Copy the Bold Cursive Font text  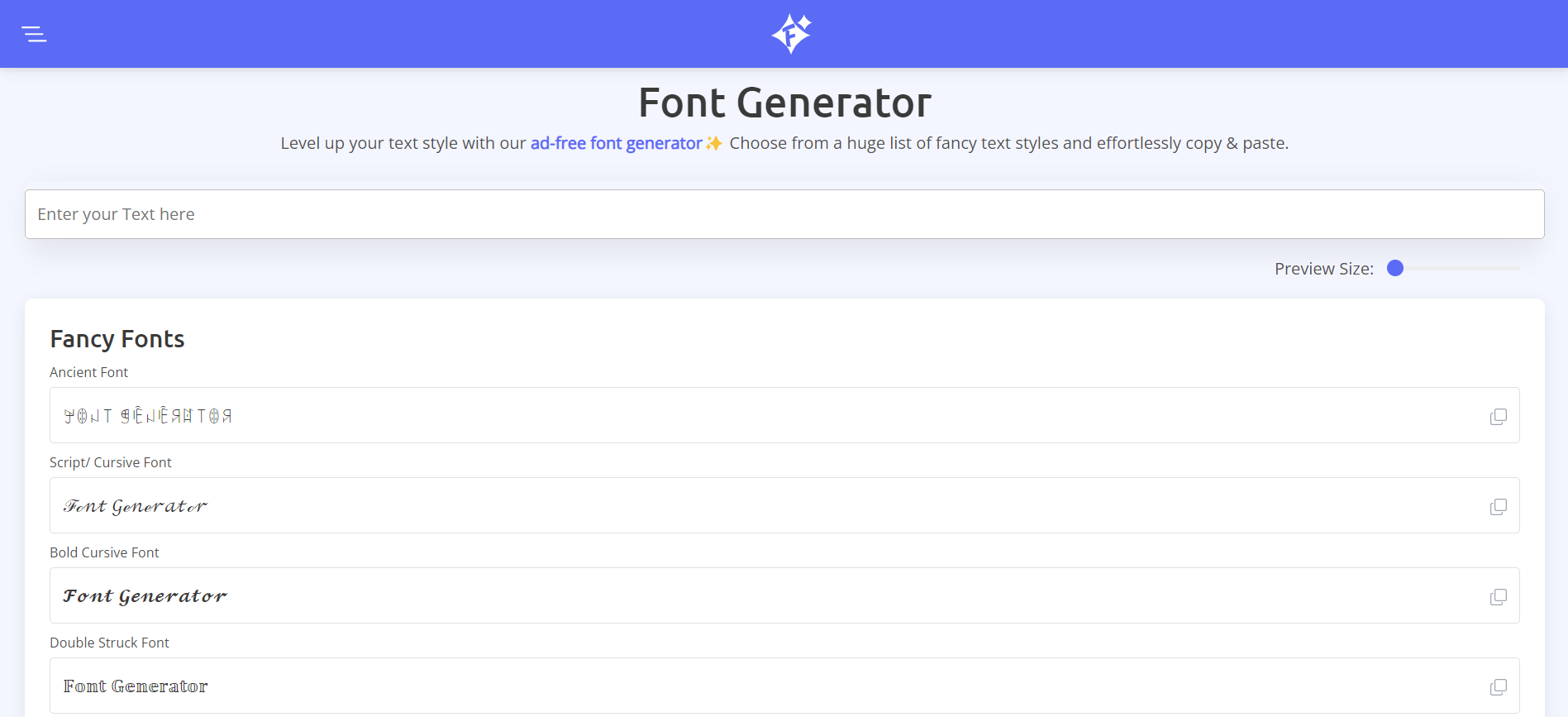[1498, 596]
